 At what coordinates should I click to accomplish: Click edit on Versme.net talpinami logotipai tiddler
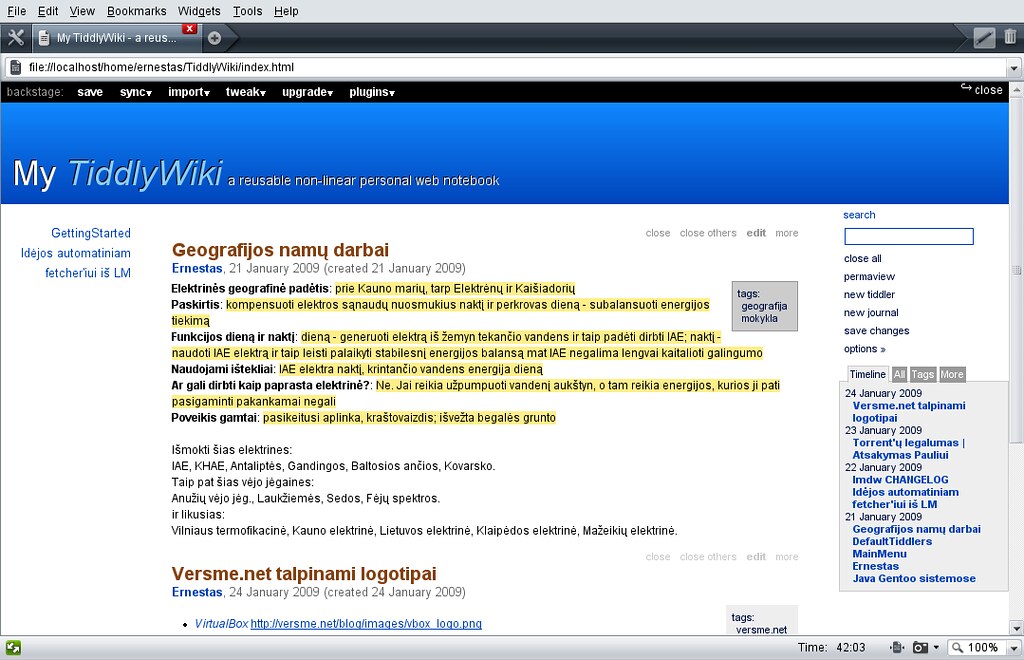756,557
